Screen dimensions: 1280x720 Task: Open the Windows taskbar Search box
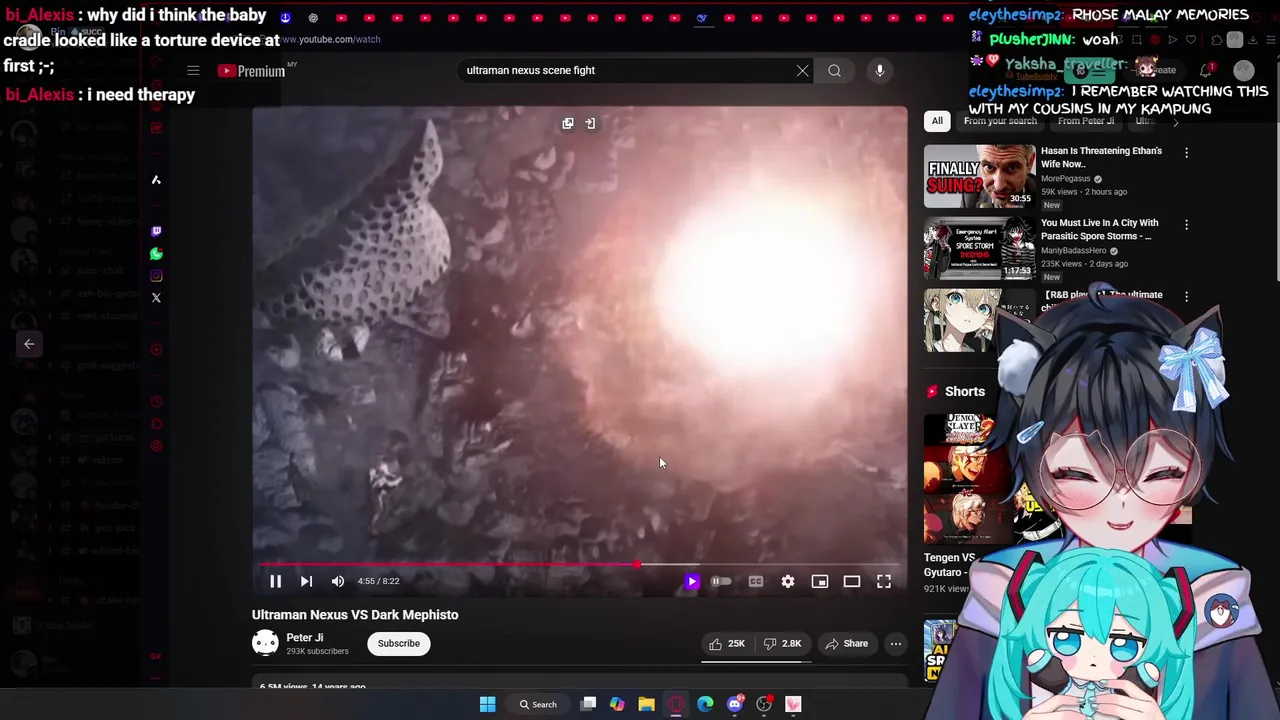tap(537, 704)
